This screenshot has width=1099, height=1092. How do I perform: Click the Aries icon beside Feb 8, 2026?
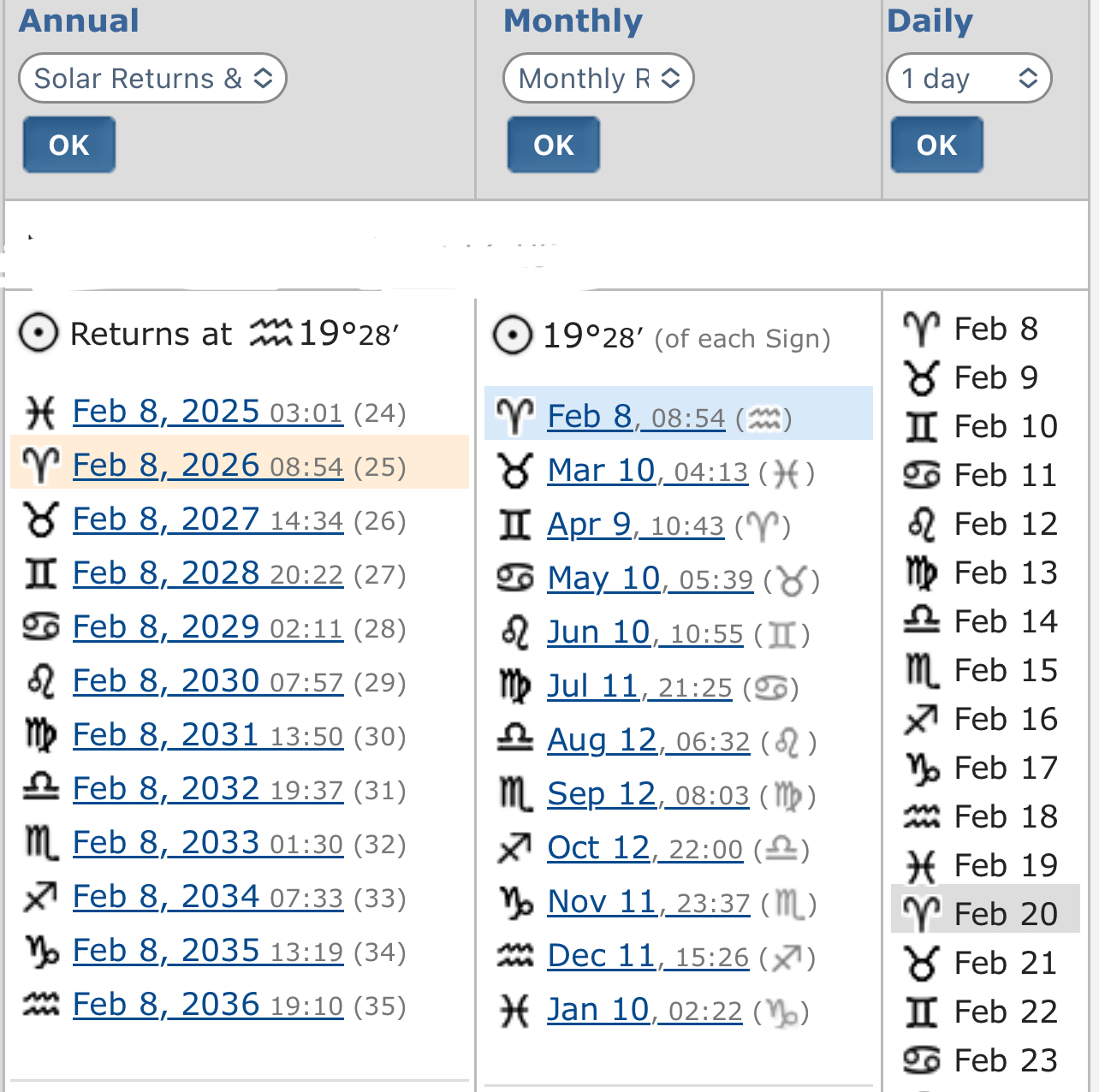coord(40,466)
